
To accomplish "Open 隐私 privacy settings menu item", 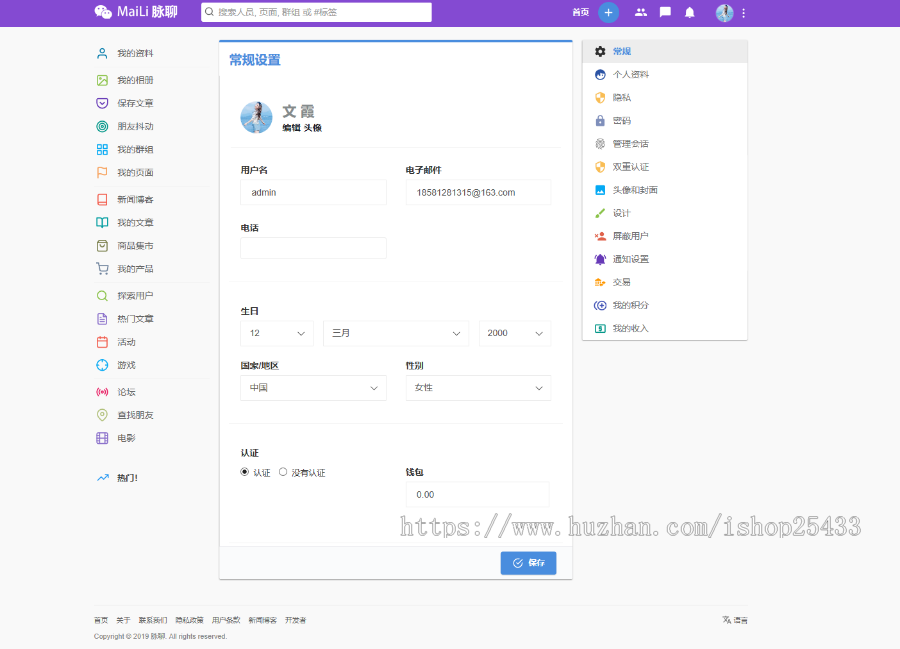I will [x=621, y=98].
